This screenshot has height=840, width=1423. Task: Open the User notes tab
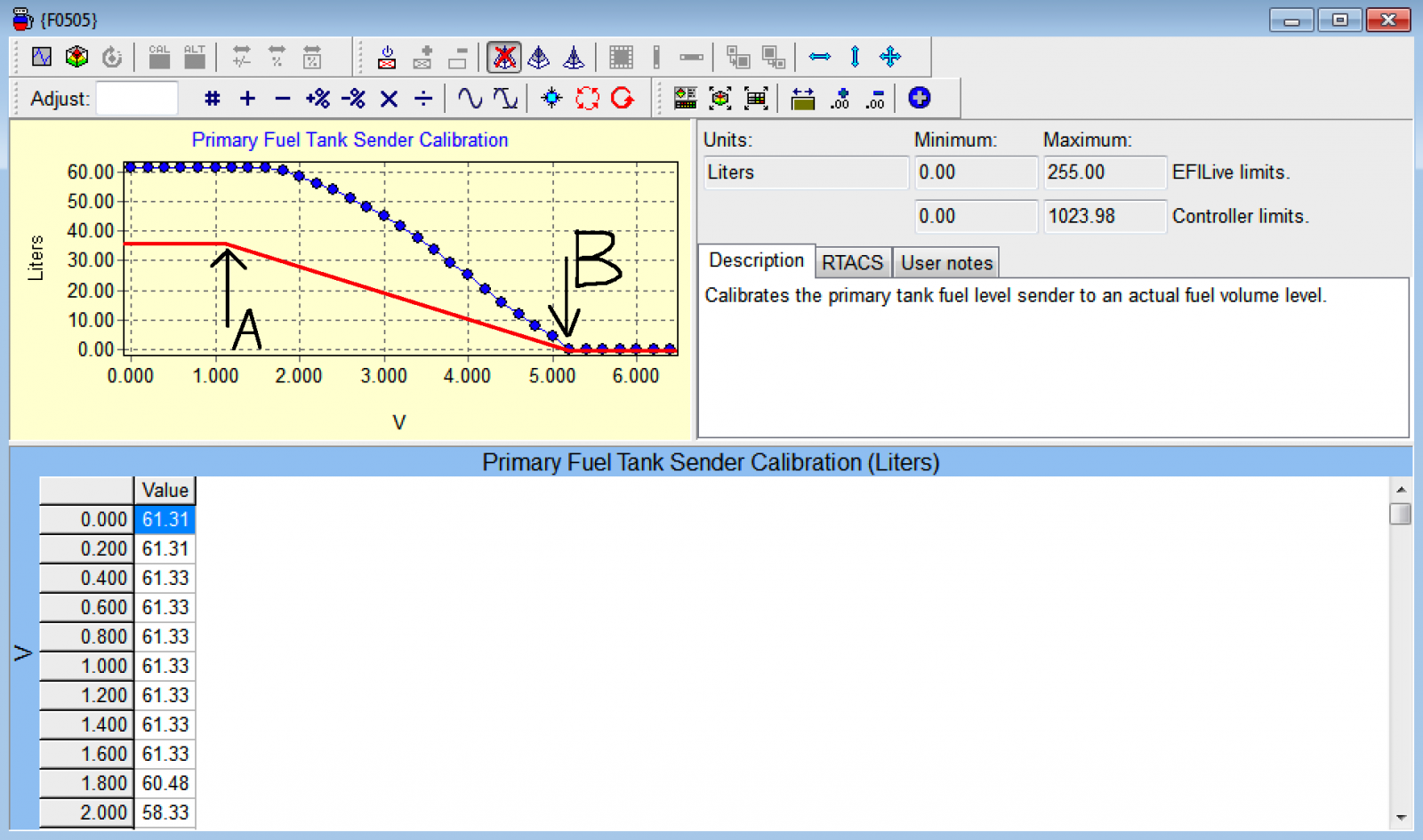click(946, 263)
